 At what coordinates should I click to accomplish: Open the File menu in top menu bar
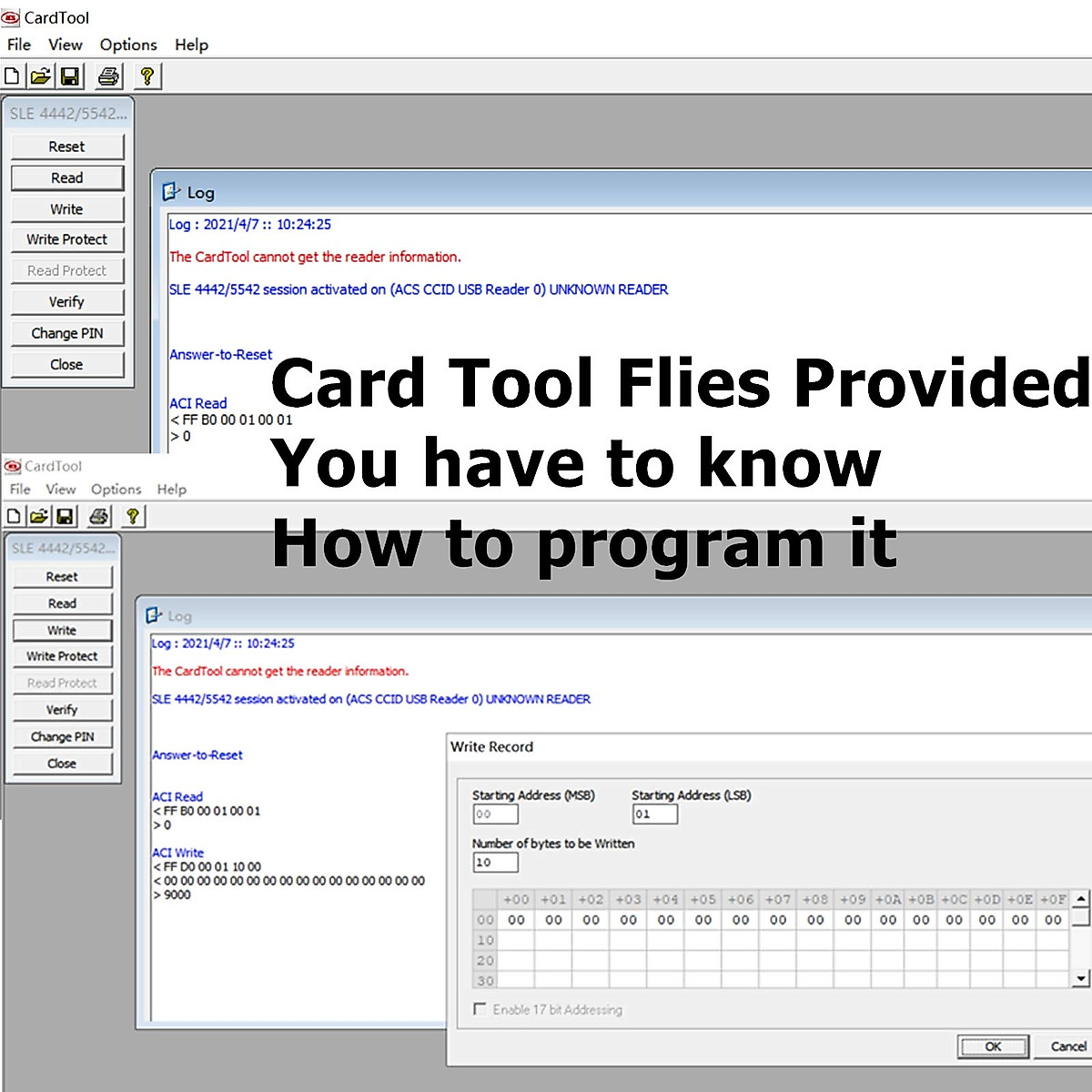tap(19, 45)
